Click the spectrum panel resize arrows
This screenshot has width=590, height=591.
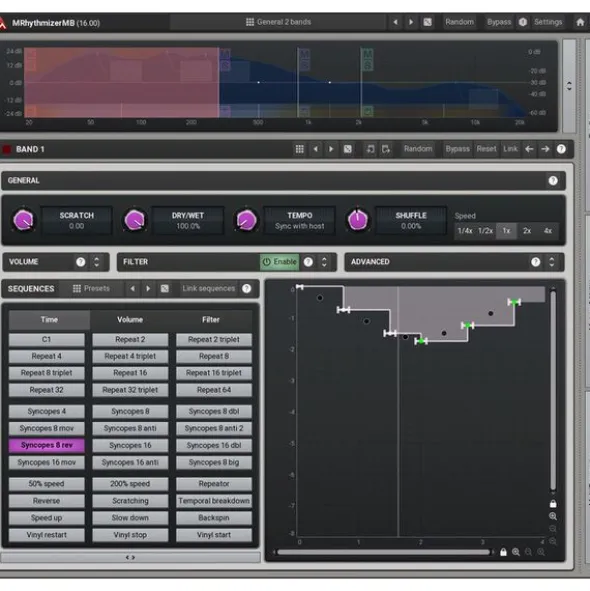pos(569,86)
